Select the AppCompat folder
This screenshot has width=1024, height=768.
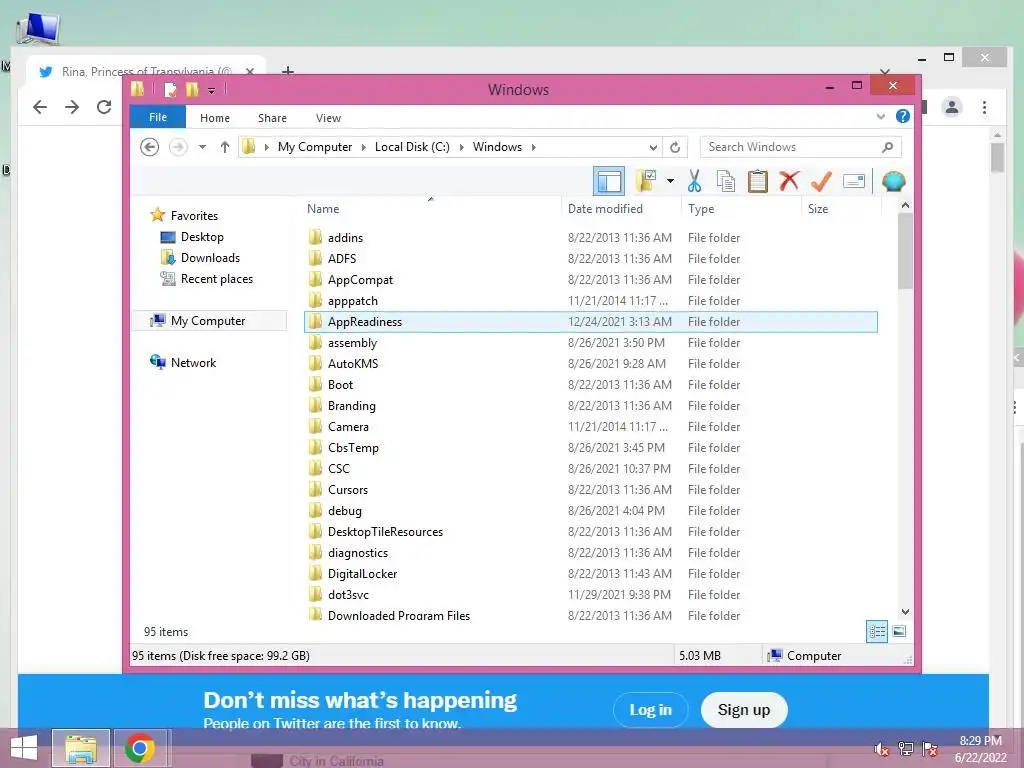pyautogui.click(x=590, y=280)
